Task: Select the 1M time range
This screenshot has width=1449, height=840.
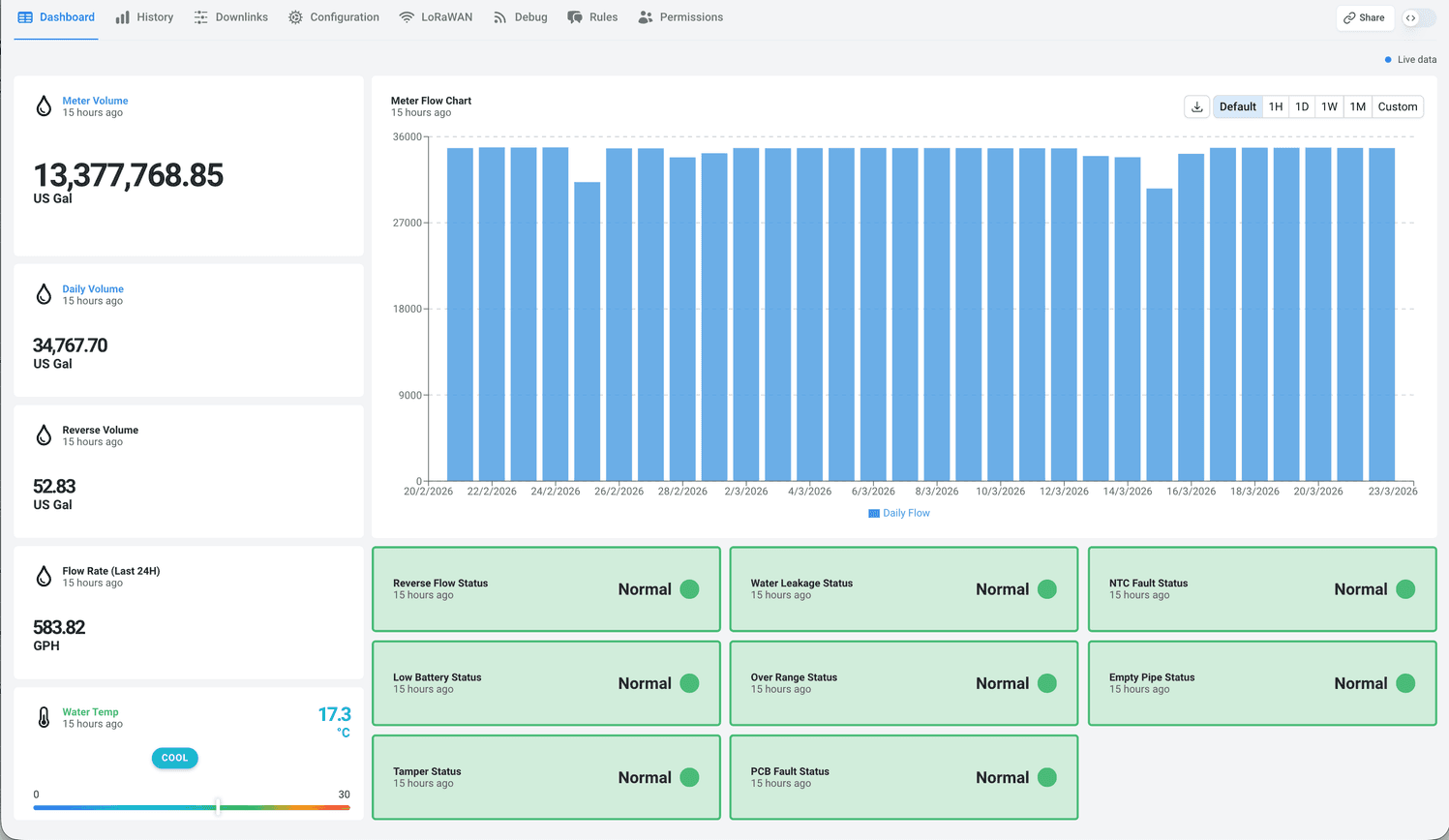Action: pyautogui.click(x=1358, y=106)
